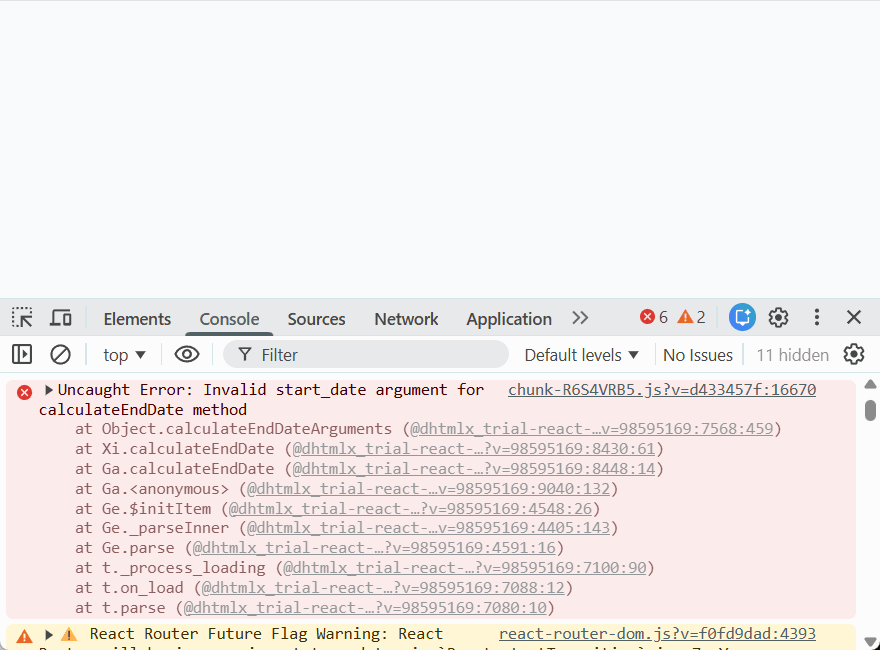
Task: Open DevTools settings gear
Action: 778,317
